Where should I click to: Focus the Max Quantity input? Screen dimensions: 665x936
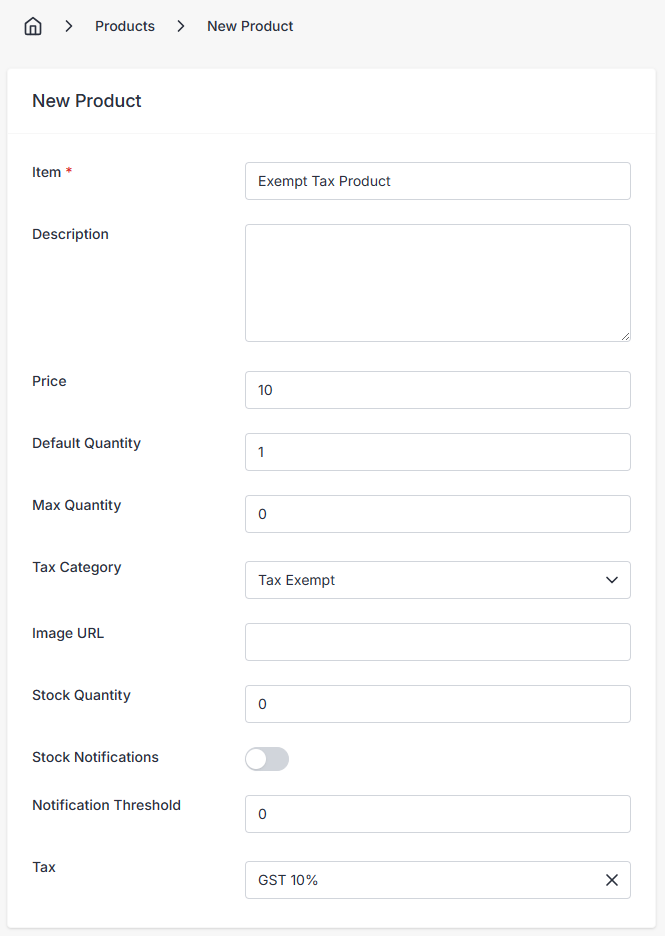[437, 514]
